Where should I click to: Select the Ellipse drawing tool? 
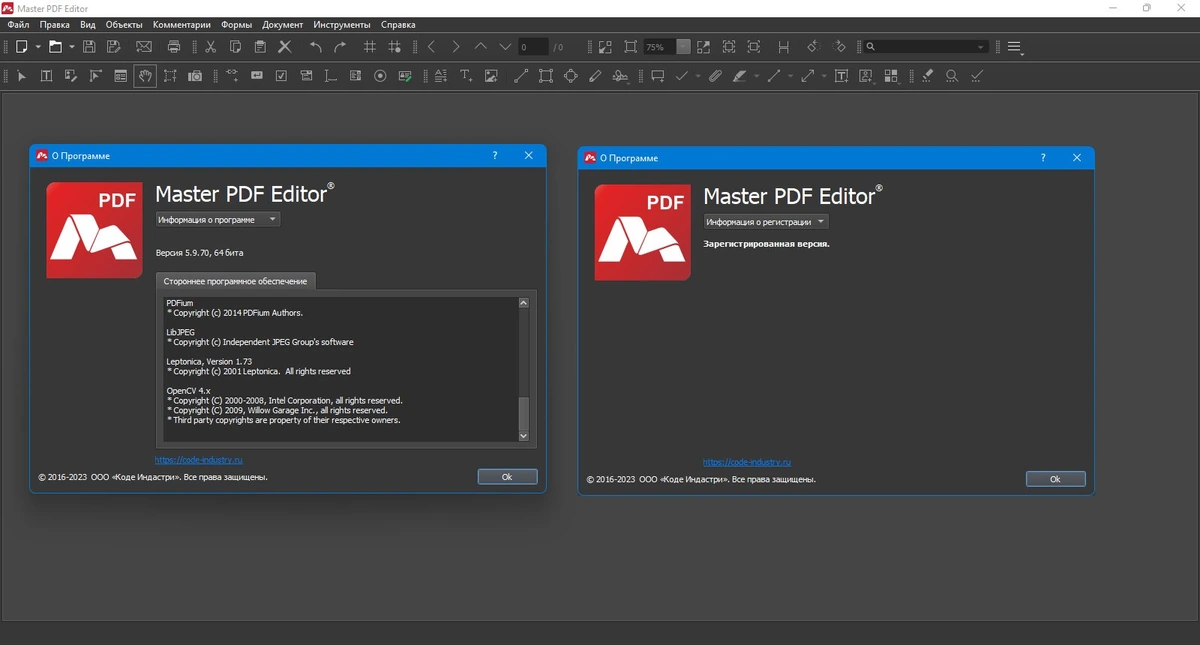point(570,76)
